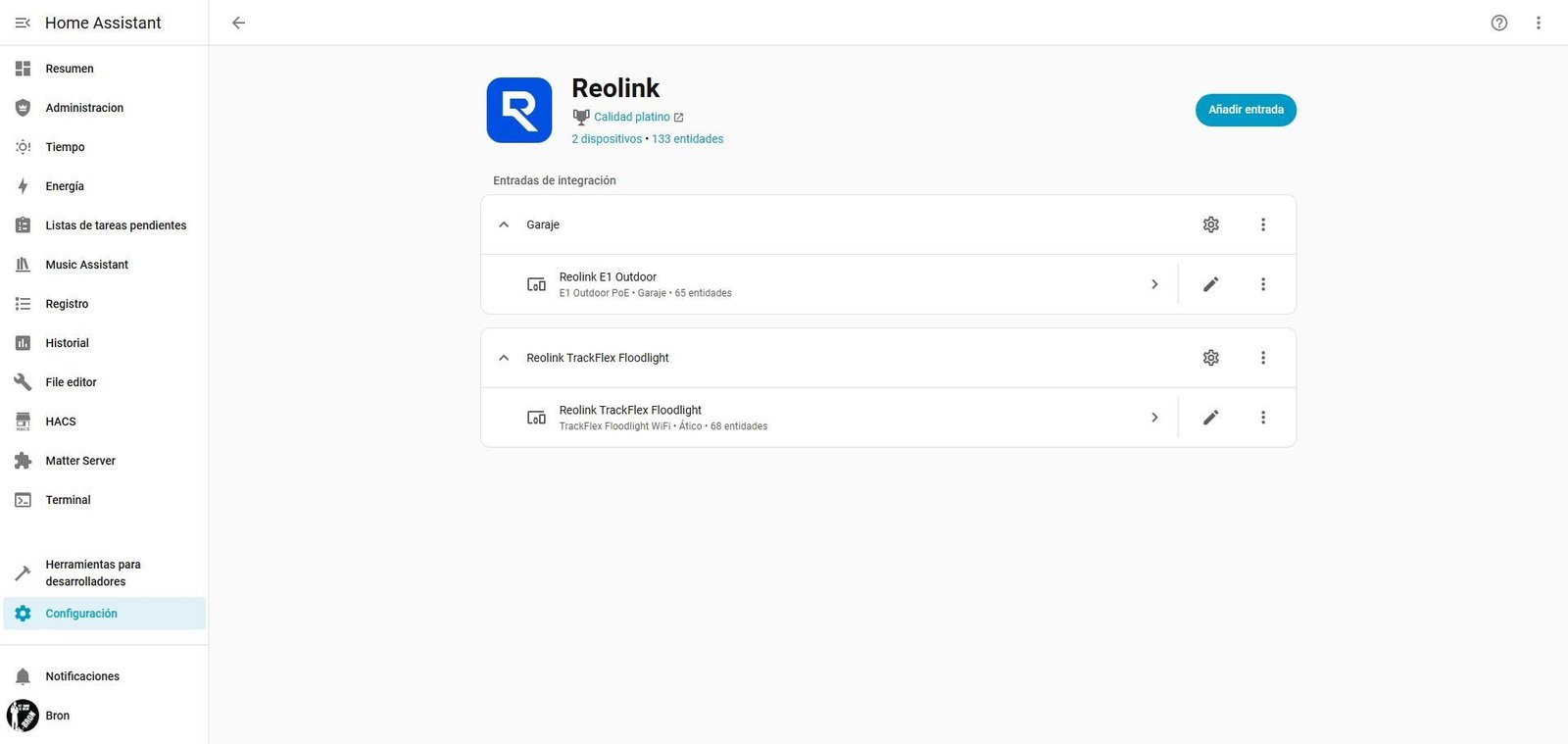Open Reolink E1 Outdoor three-dot menu
The image size is (1568, 744).
pyautogui.click(x=1263, y=284)
